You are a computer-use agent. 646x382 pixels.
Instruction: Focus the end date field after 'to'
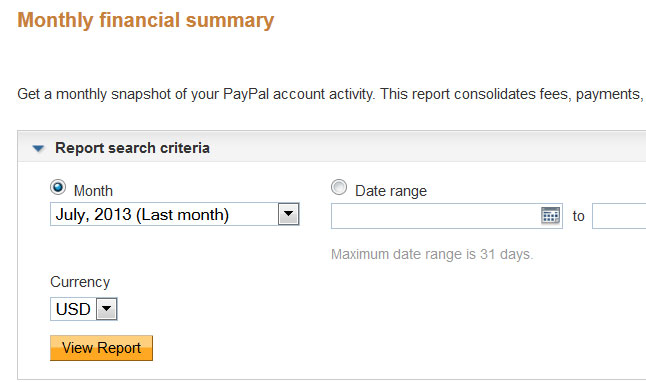click(x=619, y=216)
